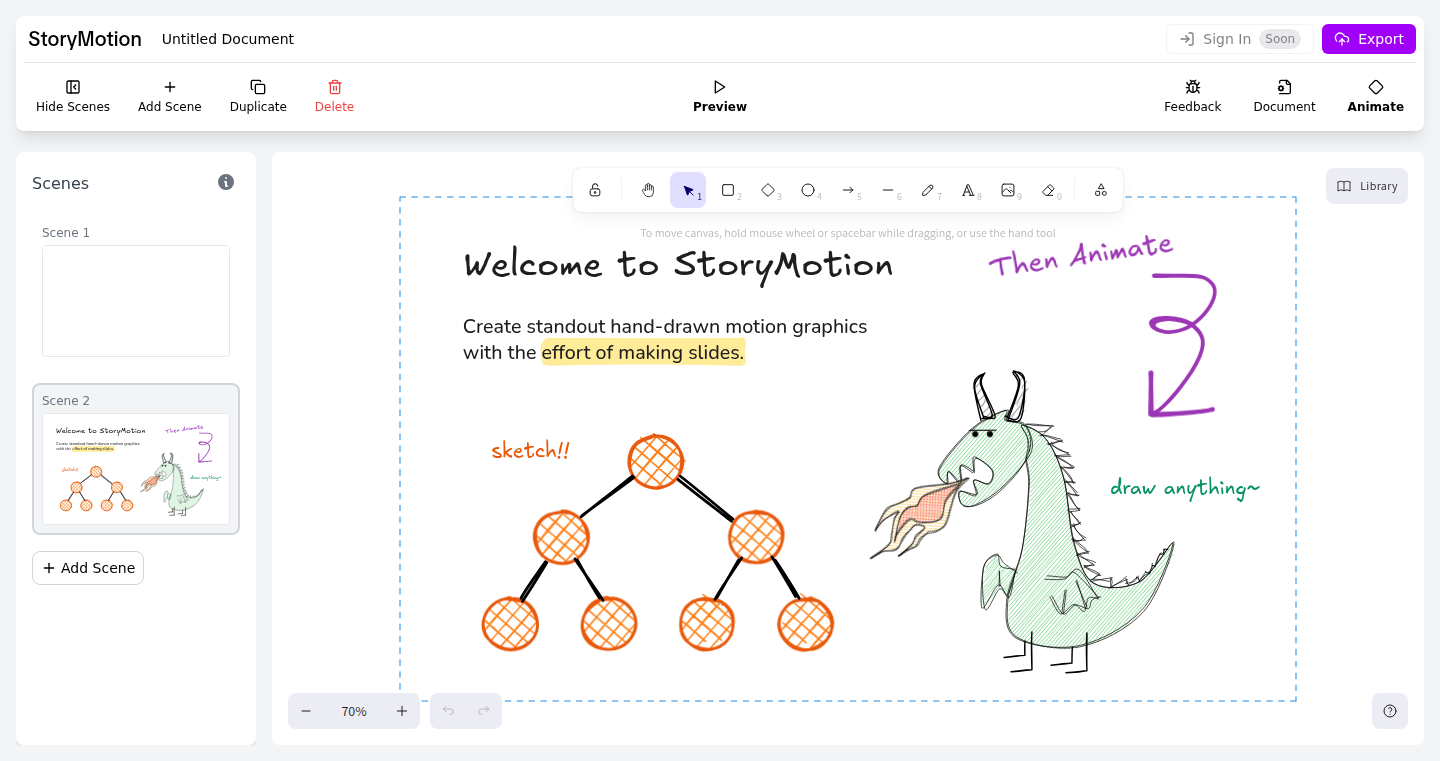Select the Text tool
This screenshot has height=761, width=1440.
968,190
